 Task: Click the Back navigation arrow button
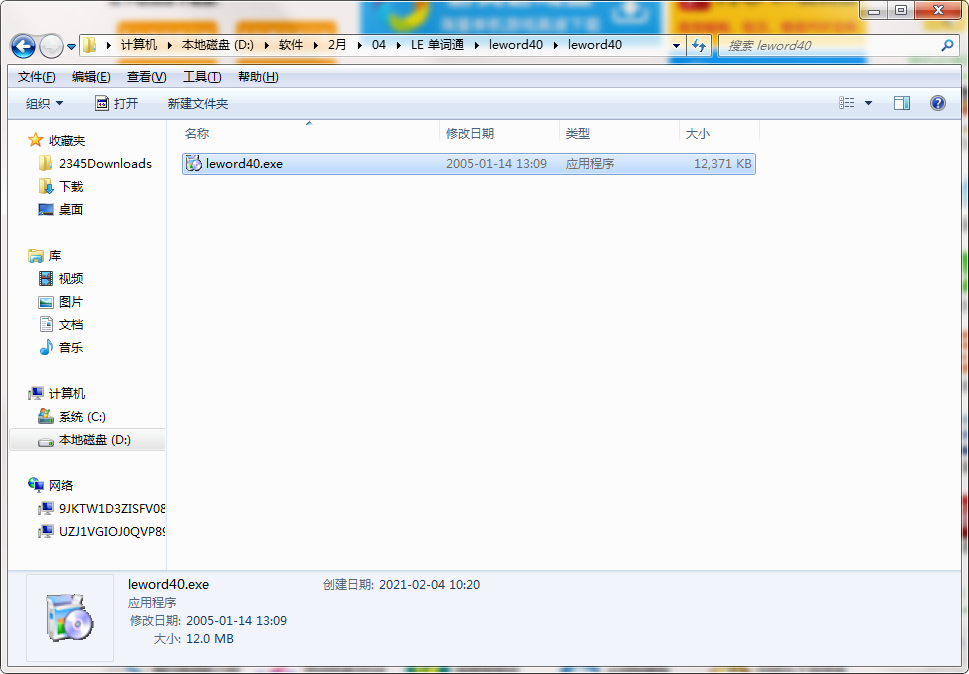[23, 46]
